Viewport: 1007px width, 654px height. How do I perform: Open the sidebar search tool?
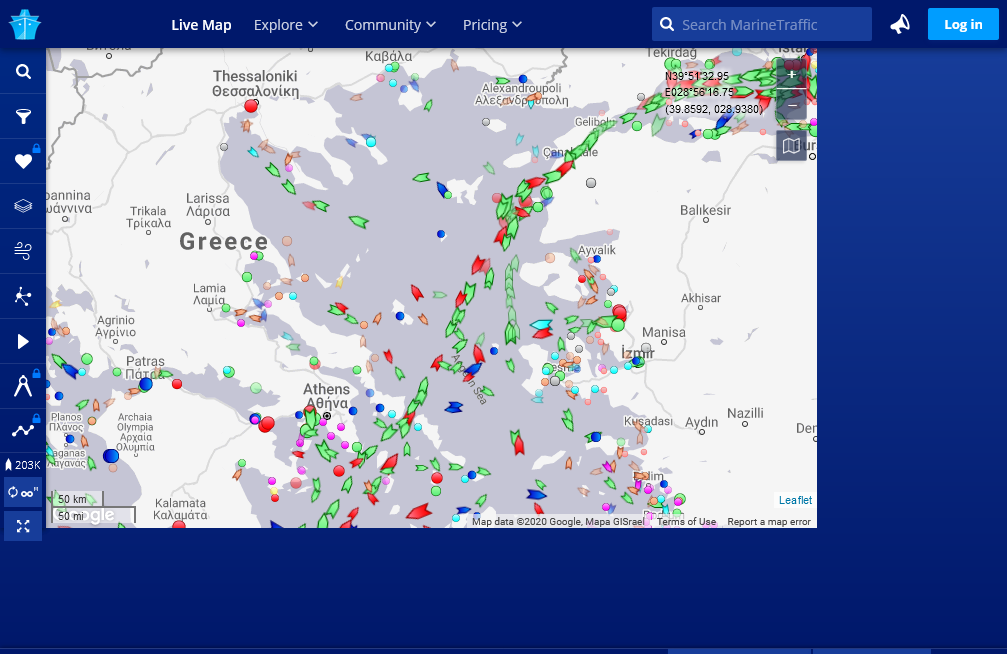pos(23,71)
